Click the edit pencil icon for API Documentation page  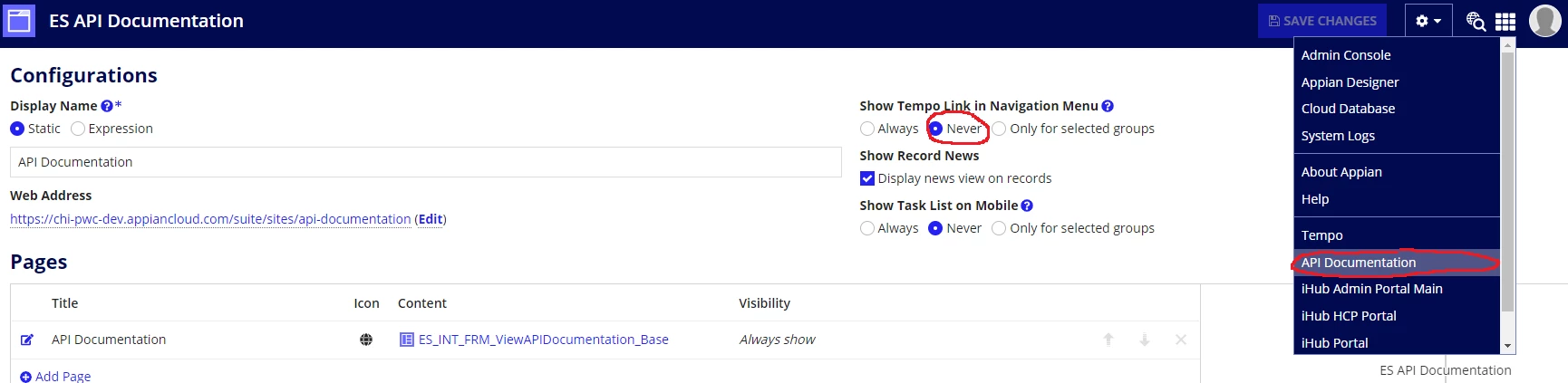(x=27, y=340)
